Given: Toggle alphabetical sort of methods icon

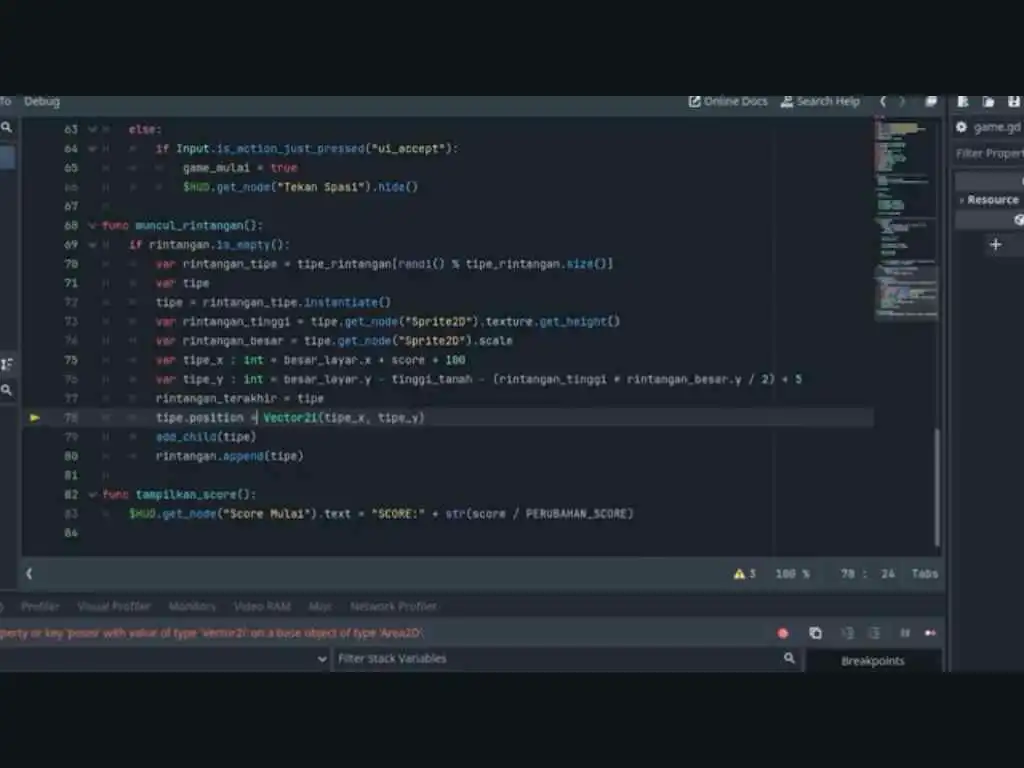Looking at the screenshot, I should click(7, 364).
